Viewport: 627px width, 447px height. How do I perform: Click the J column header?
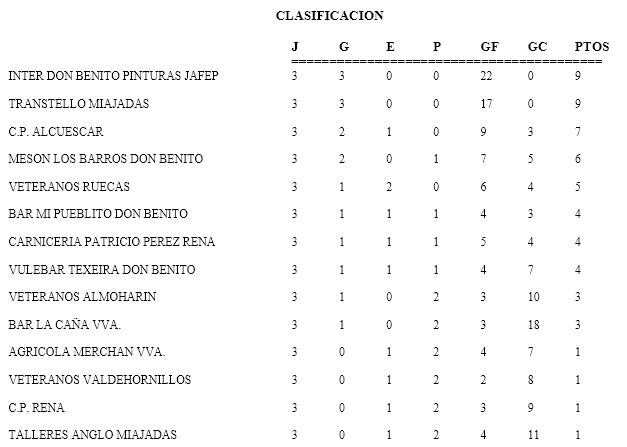295,47
